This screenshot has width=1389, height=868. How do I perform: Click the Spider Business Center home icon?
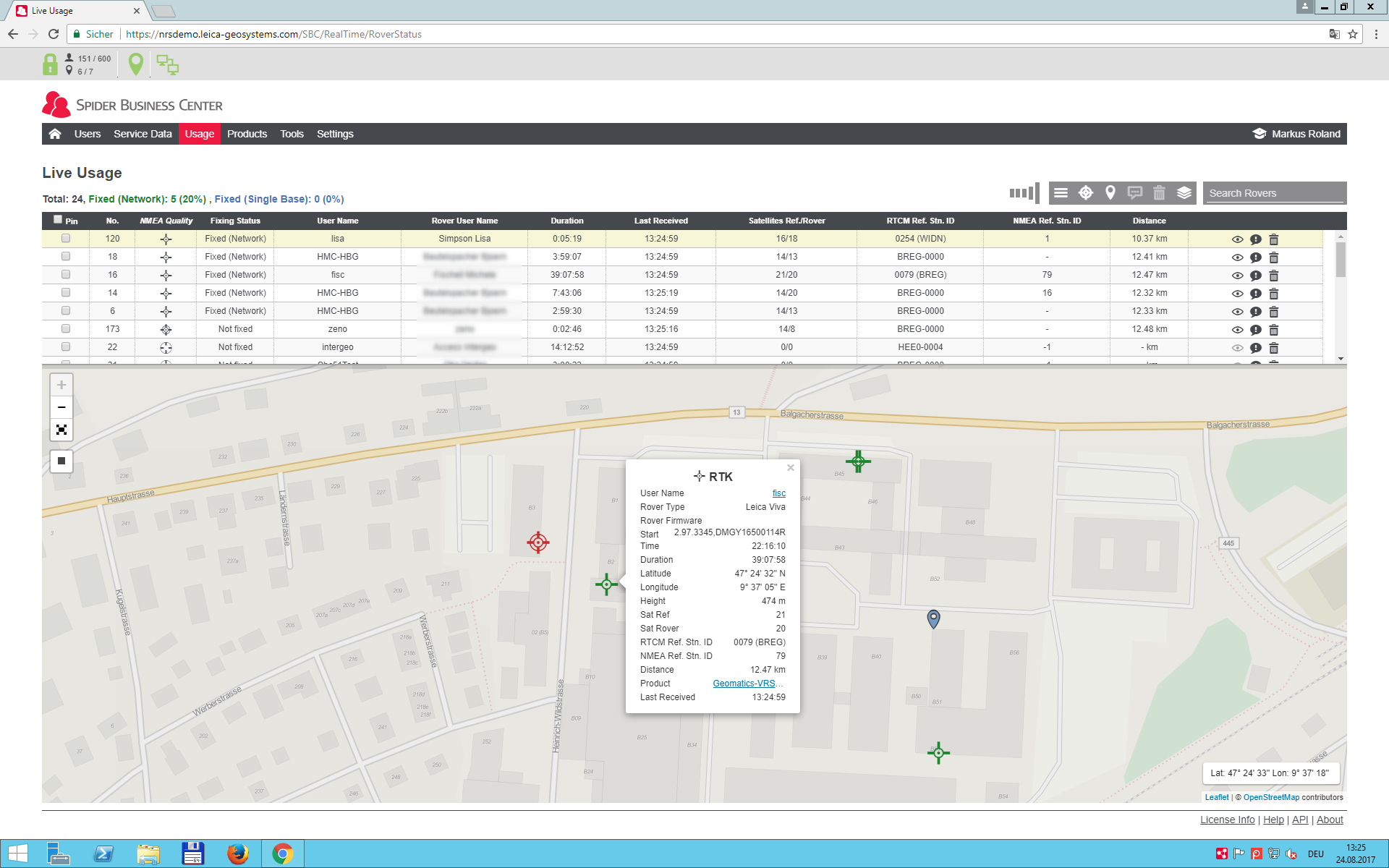point(55,134)
